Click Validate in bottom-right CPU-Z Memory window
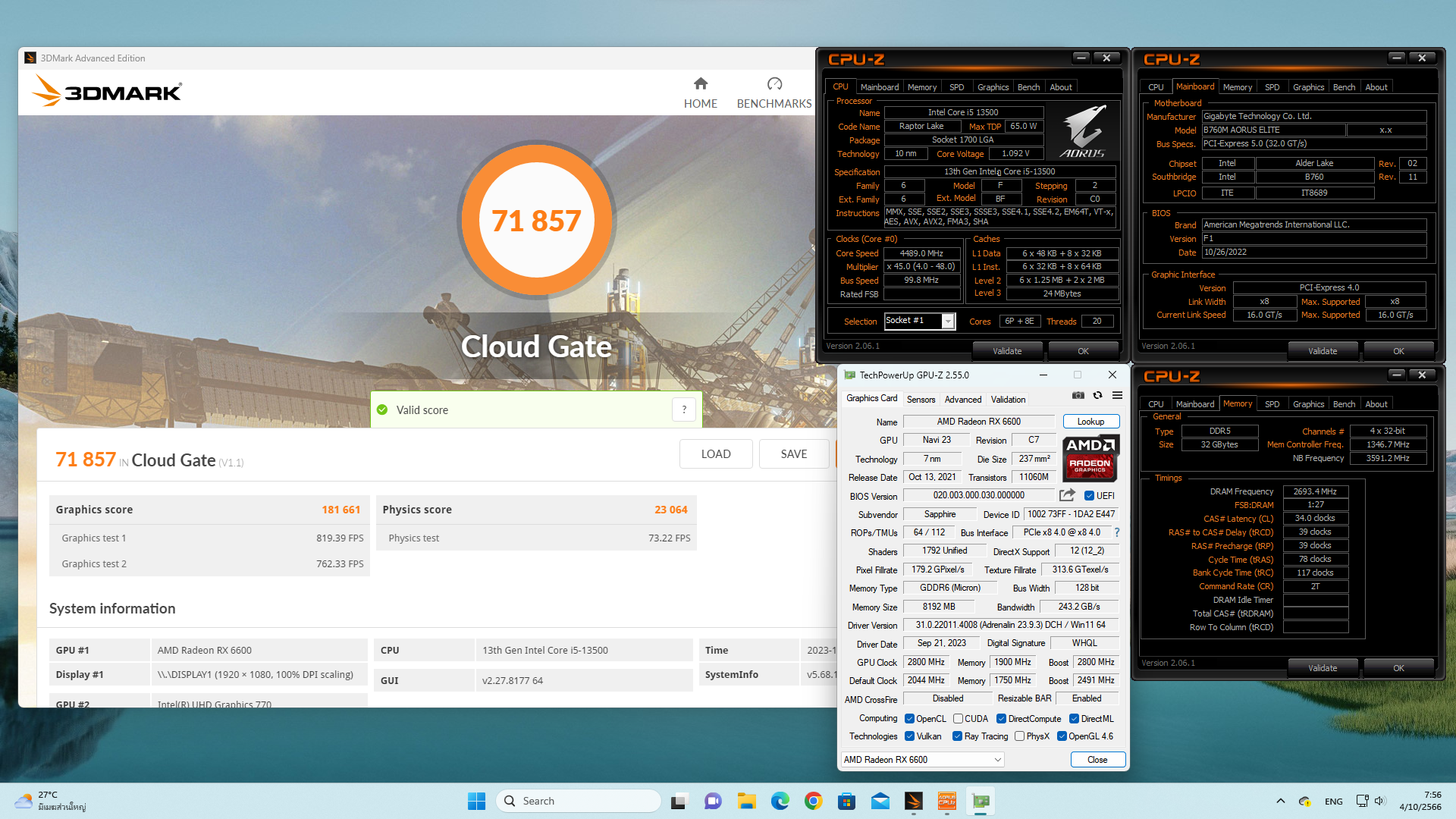The height and width of the screenshot is (819, 1456). (x=1323, y=668)
